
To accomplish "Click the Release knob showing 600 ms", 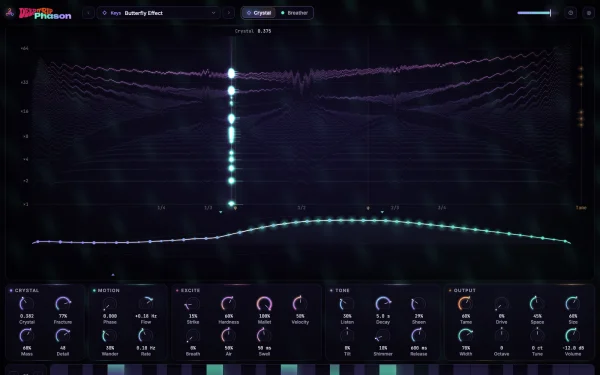I will (x=419, y=336).
